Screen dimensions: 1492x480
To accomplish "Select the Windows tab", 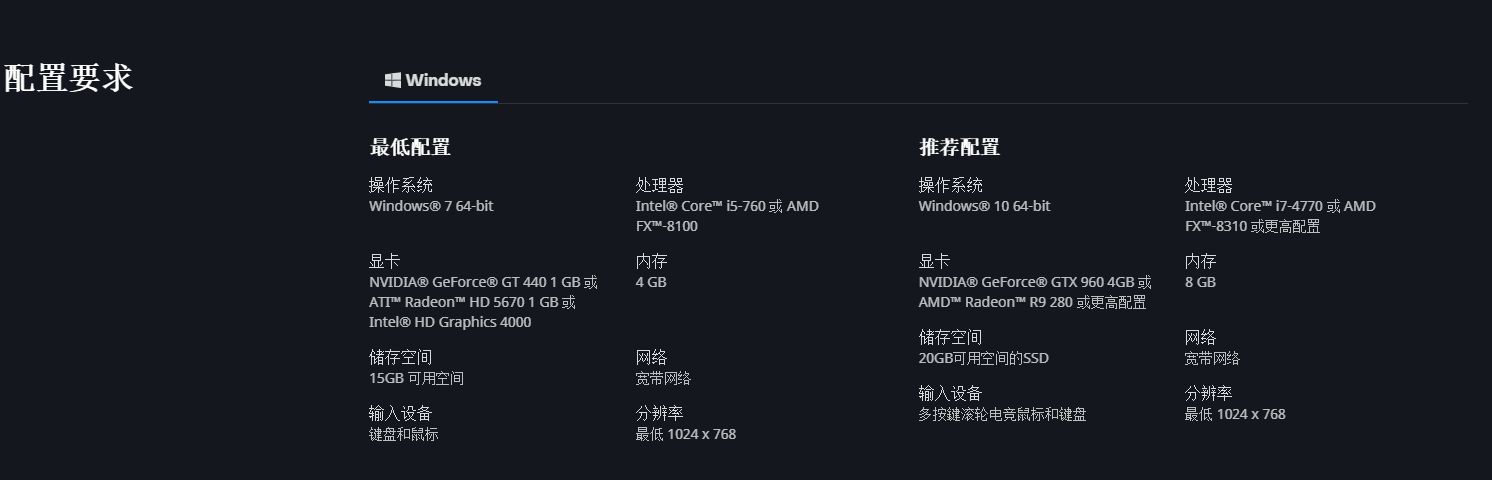I will pos(433,80).
